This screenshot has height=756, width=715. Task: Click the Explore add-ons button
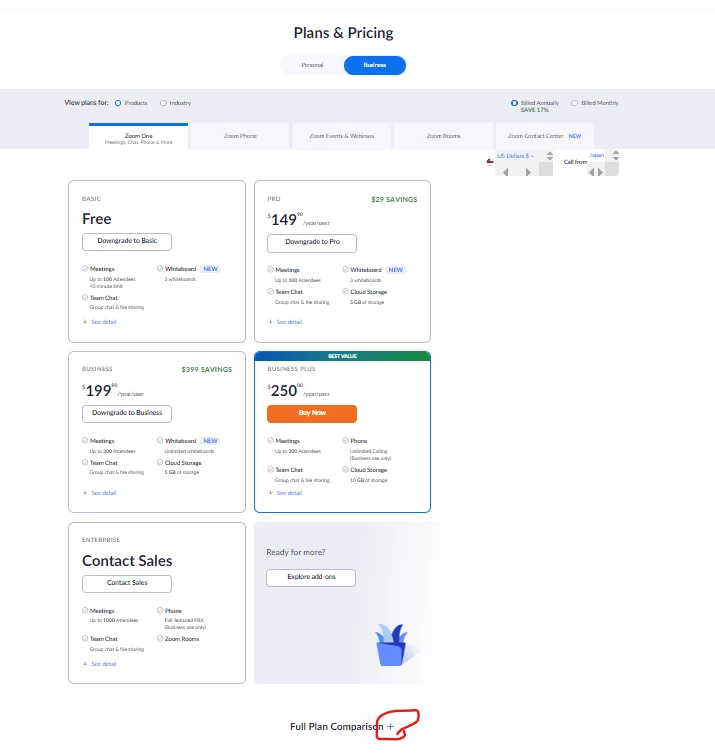[x=311, y=578]
